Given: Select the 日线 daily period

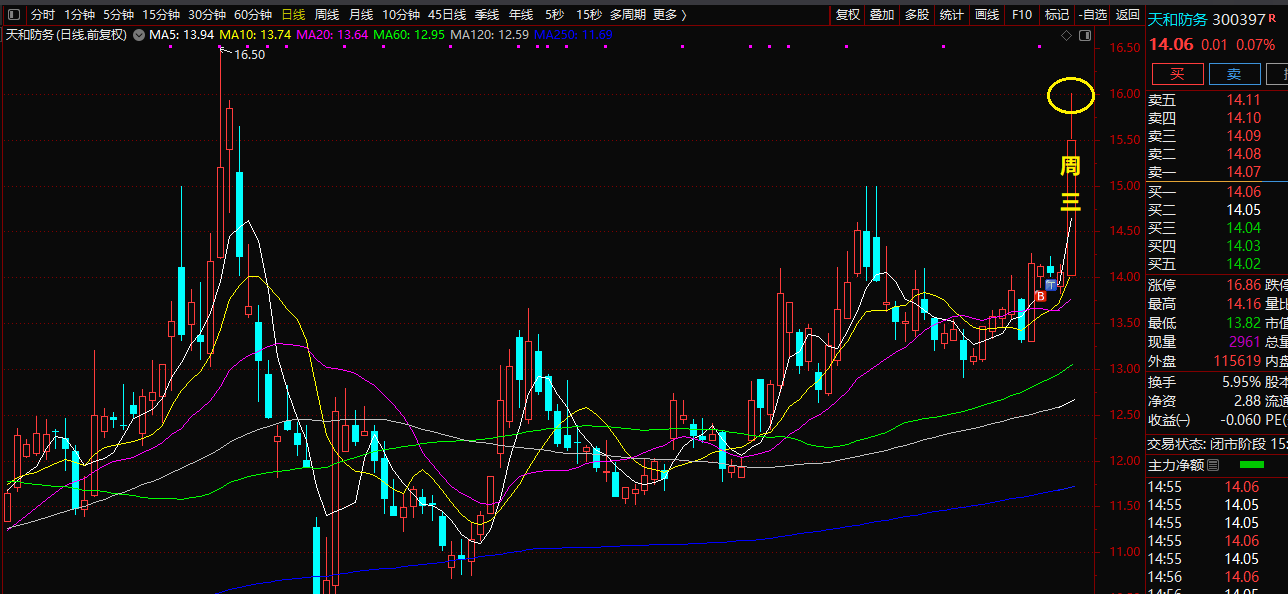Looking at the screenshot, I should pyautogui.click(x=293, y=15).
